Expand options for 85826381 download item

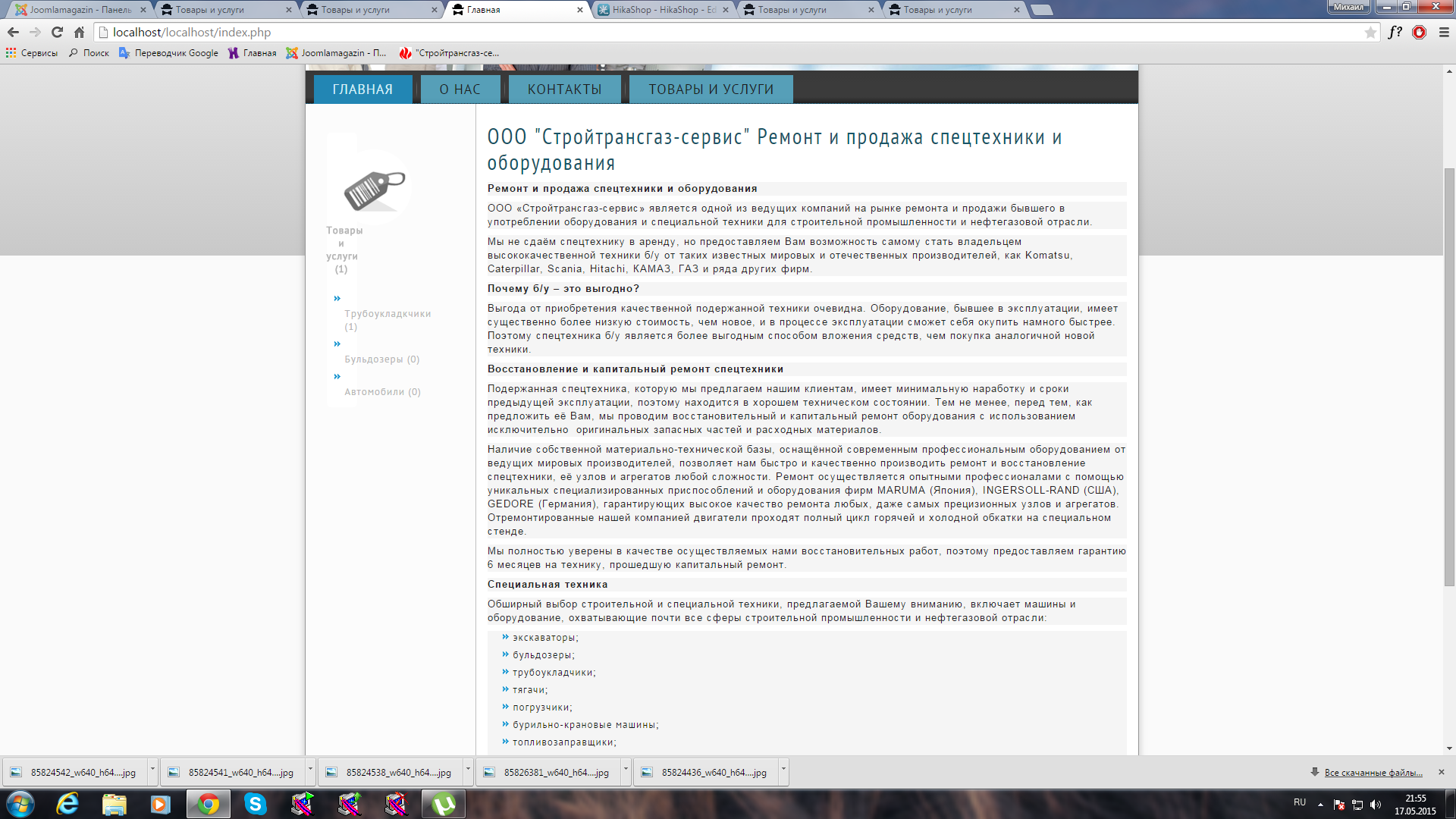626,770
